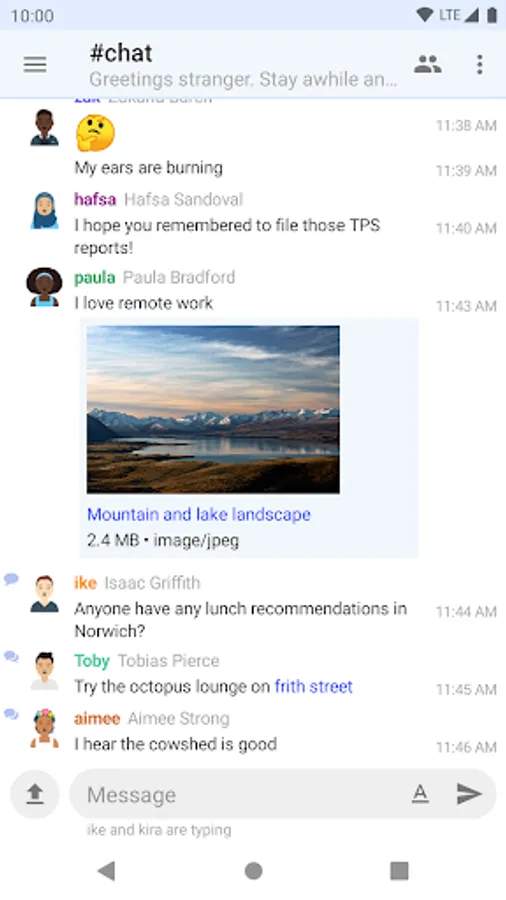Tap Toby's avatar picture

(x=44, y=671)
